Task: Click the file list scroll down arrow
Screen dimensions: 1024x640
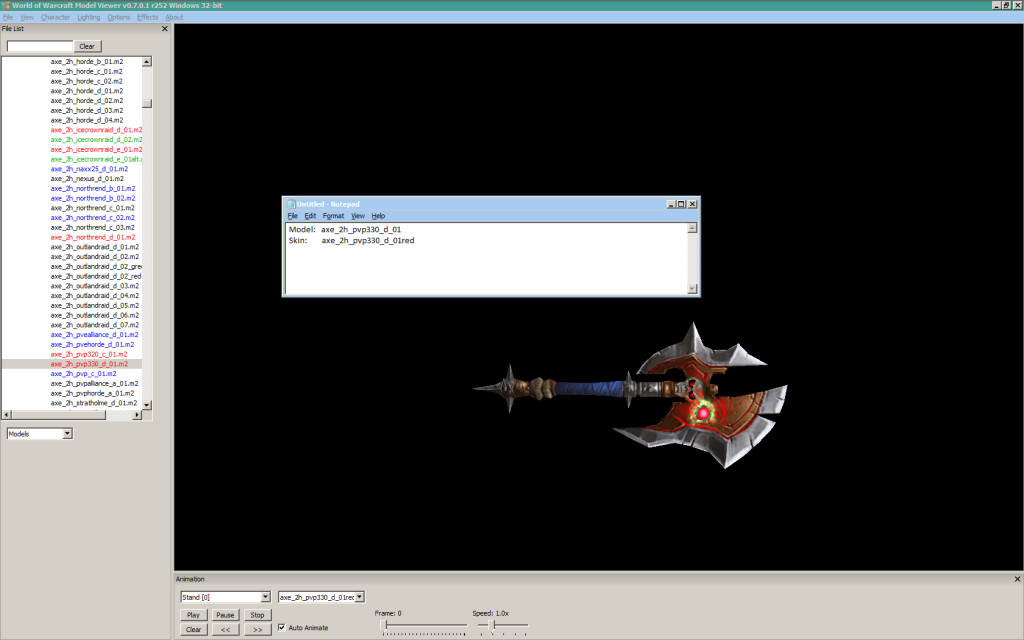Action: click(x=147, y=405)
